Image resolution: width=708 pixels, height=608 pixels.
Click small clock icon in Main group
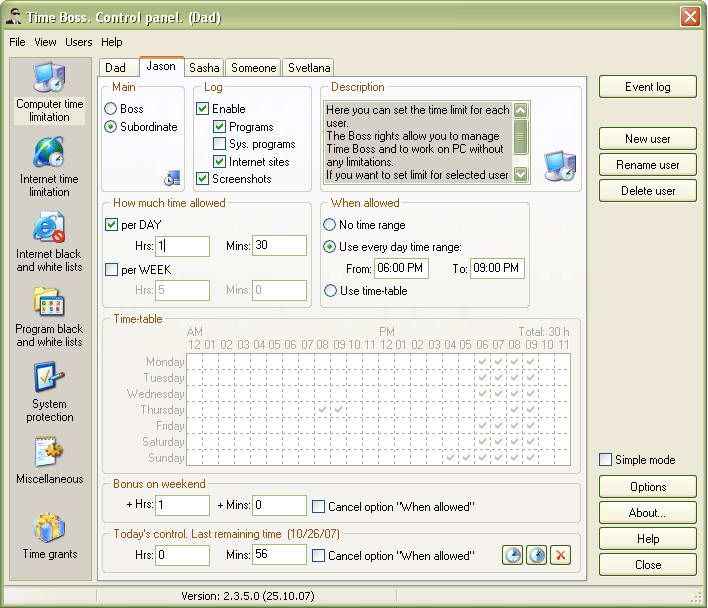pyautogui.click(x=172, y=178)
